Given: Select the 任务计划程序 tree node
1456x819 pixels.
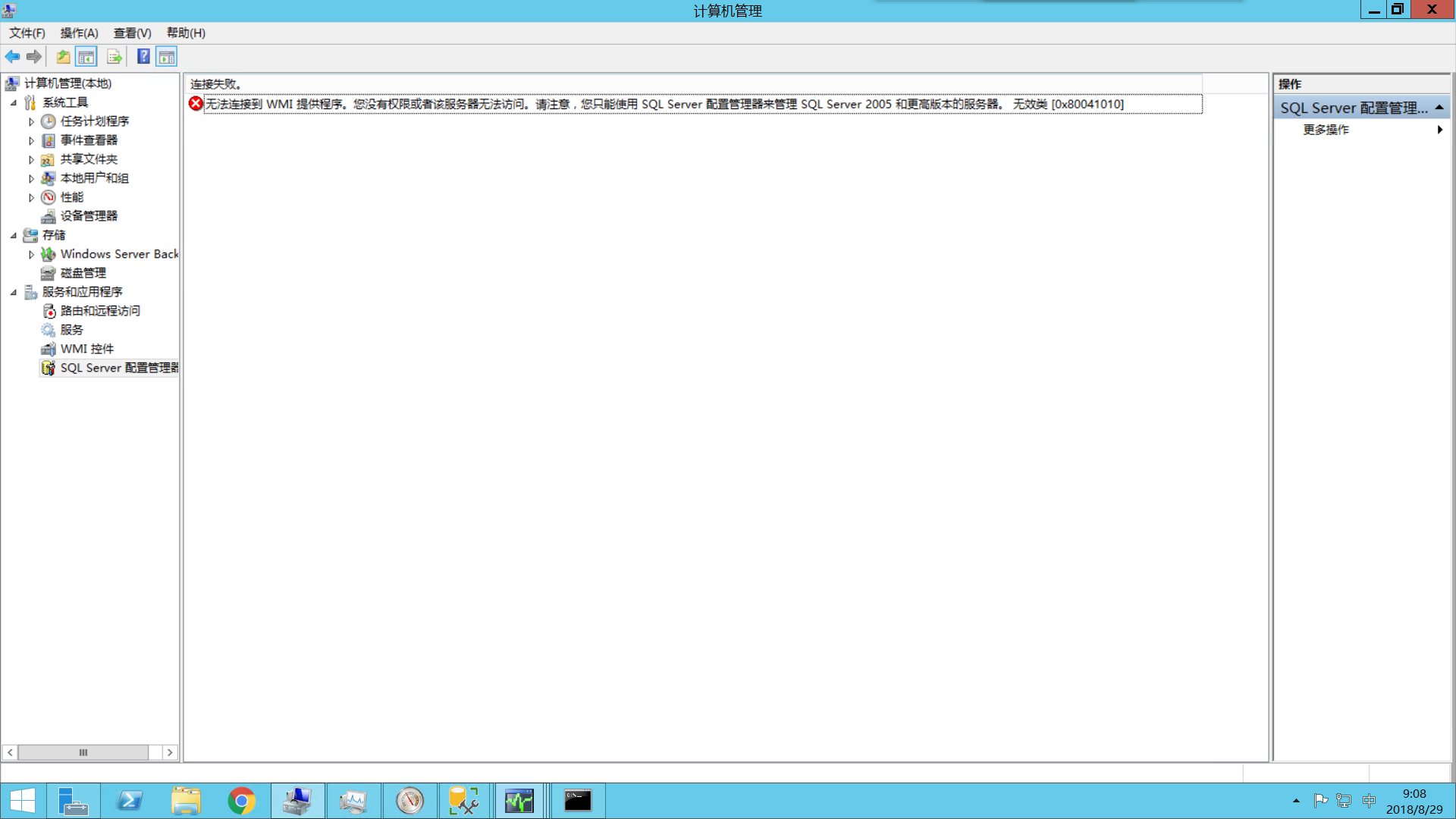Looking at the screenshot, I should pos(94,121).
